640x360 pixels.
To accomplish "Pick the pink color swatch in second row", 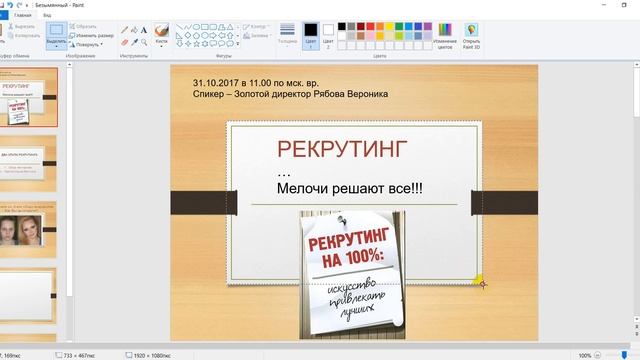I will (x=371, y=36).
